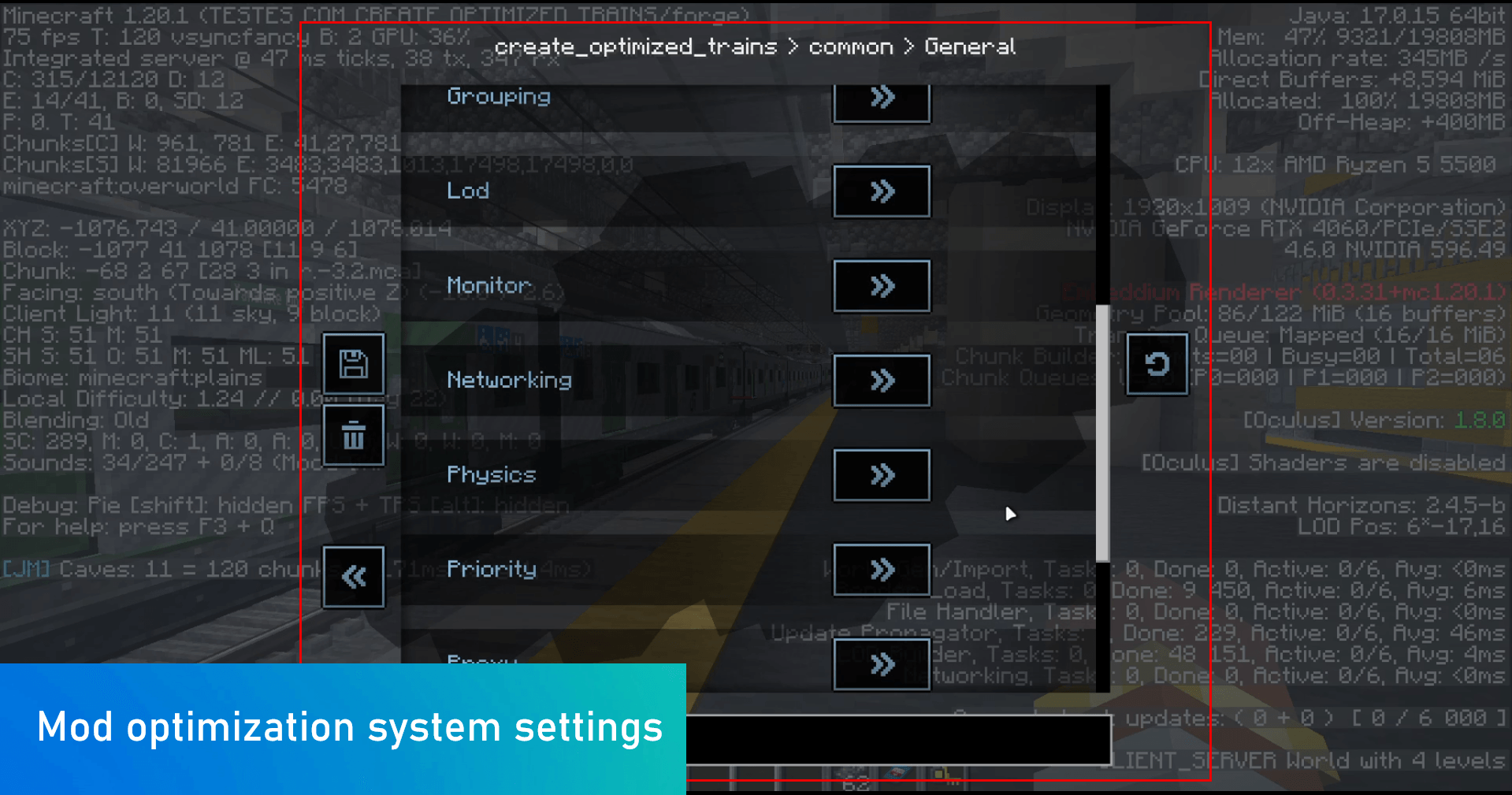
Task: Click the General breadcrumb
Action: click(970, 46)
